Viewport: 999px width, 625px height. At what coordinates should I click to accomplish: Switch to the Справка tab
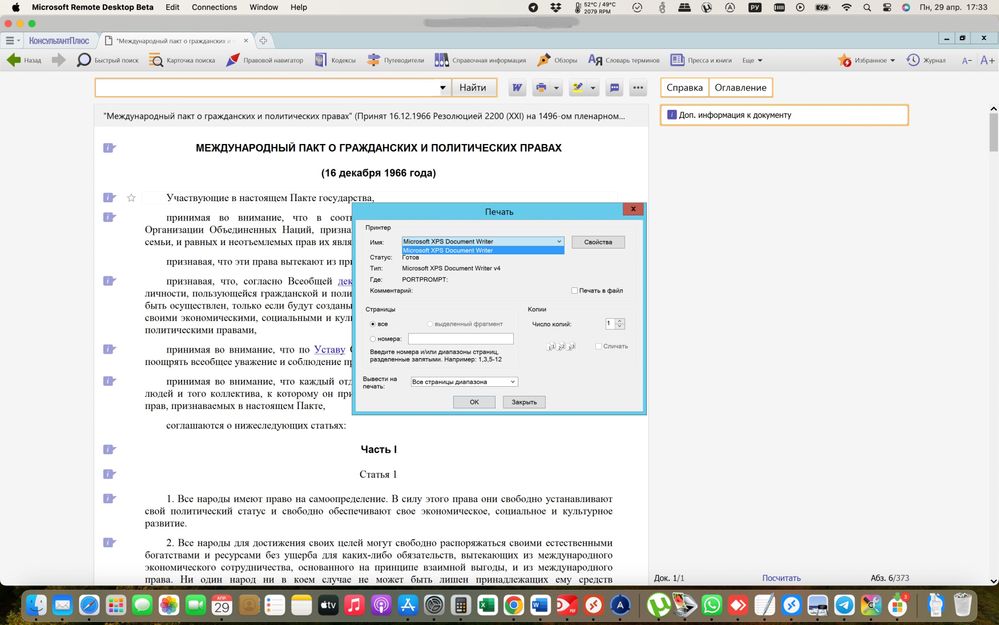click(x=684, y=88)
